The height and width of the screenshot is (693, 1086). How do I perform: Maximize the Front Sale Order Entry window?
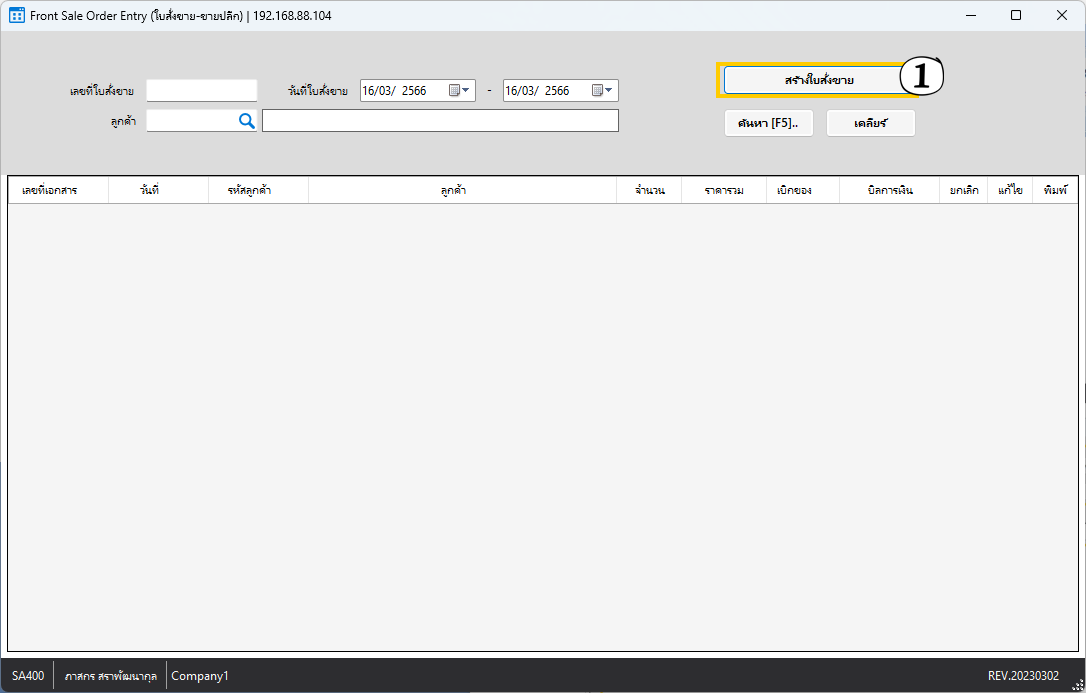(1016, 16)
